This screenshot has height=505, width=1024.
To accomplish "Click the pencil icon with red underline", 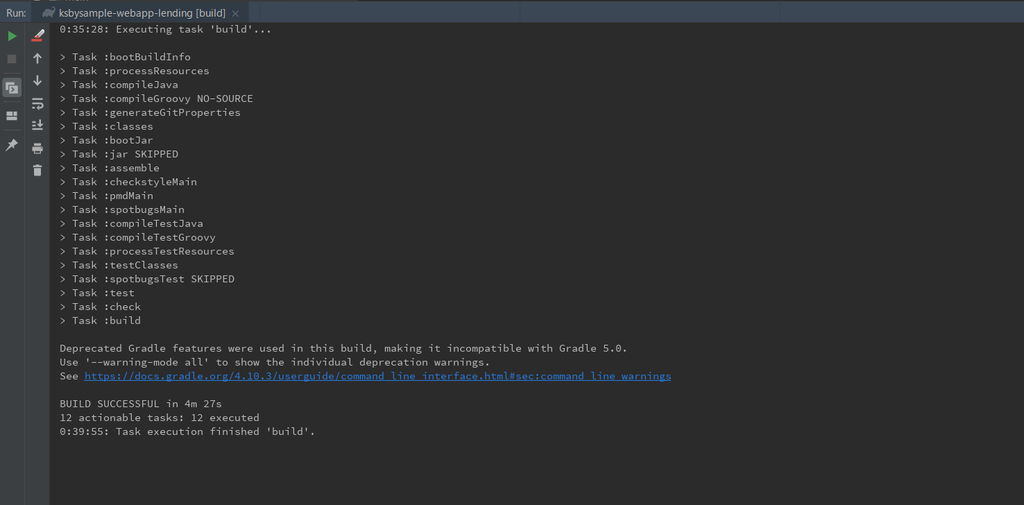I will pyautogui.click(x=37, y=35).
